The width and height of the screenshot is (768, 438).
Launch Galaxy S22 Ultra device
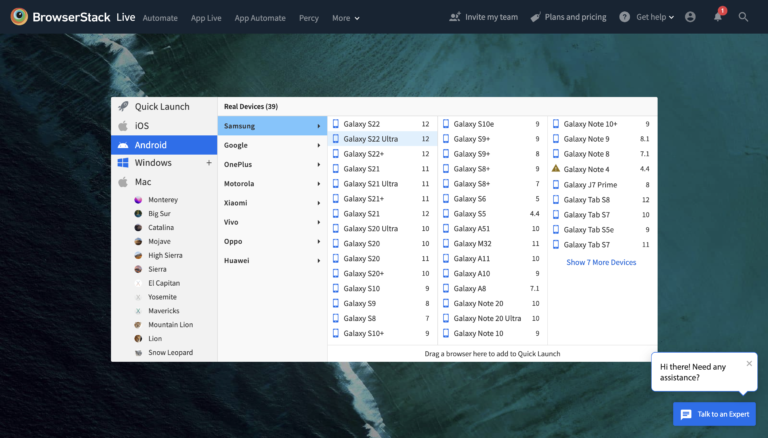pos(382,139)
